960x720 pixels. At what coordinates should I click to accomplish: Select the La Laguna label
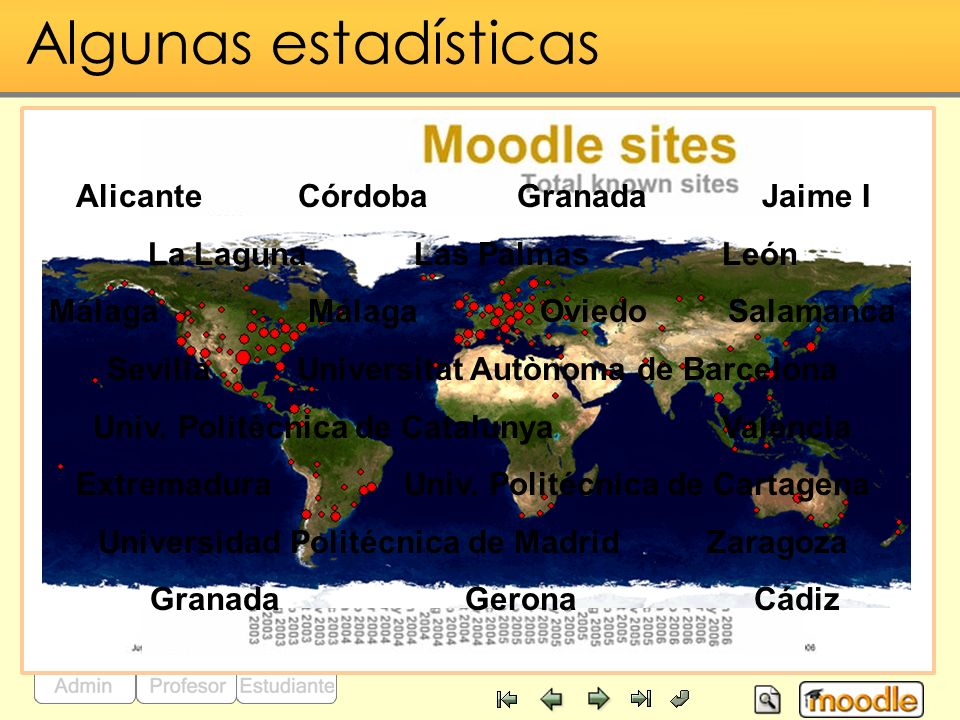pyautogui.click(x=227, y=255)
